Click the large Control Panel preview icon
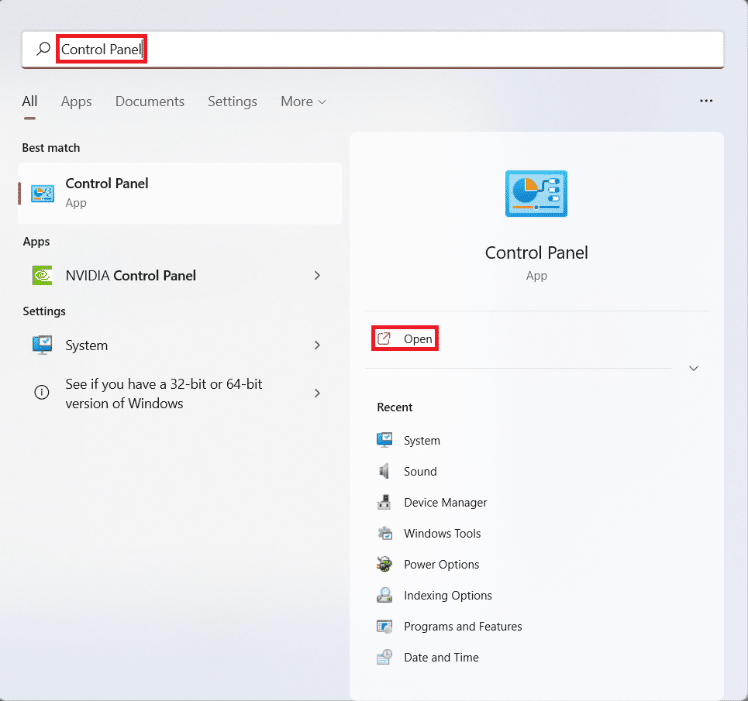Viewport: 748px width, 701px height. 536,193
